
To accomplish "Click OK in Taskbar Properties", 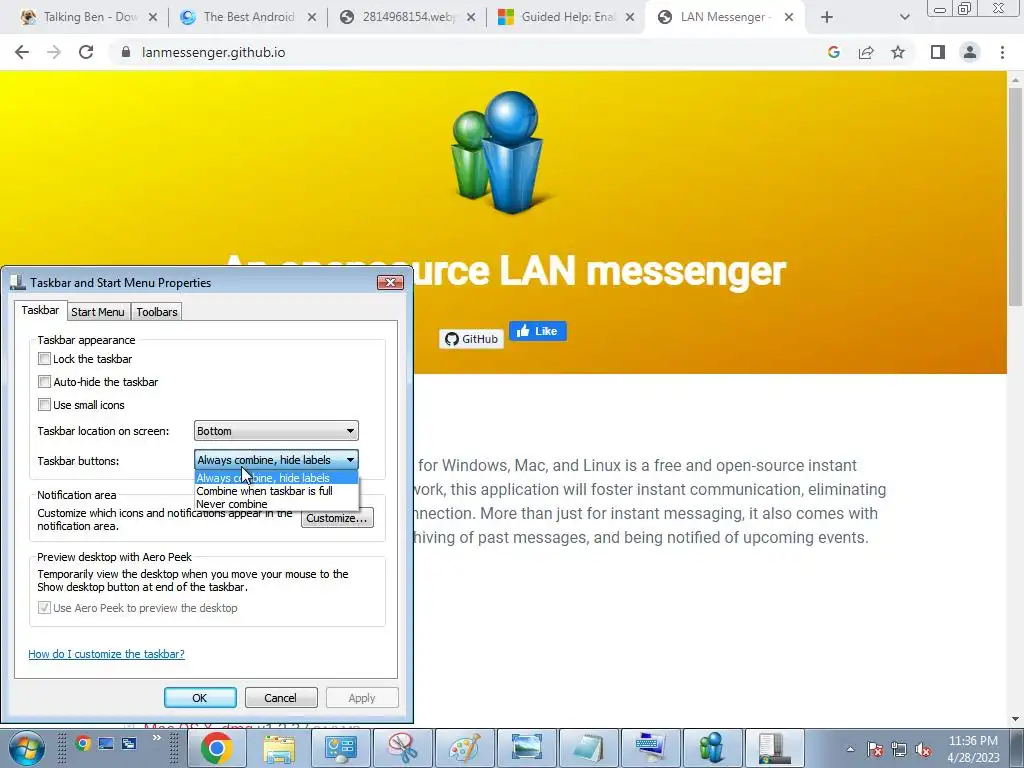I will click(200, 697).
